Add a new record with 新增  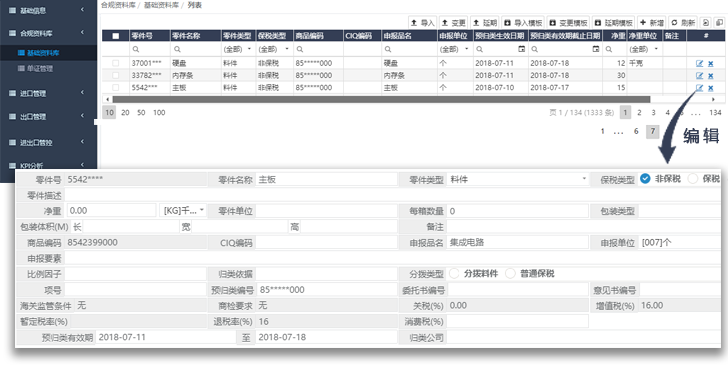point(651,22)
